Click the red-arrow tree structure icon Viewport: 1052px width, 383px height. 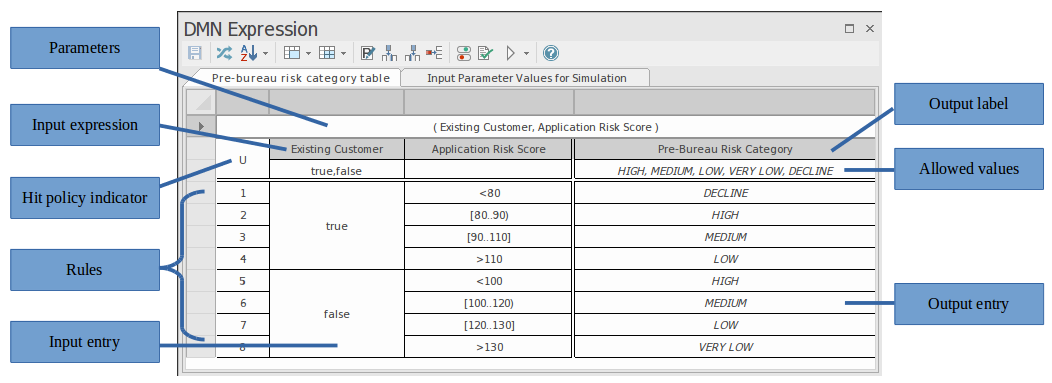[x=435, y=53]
